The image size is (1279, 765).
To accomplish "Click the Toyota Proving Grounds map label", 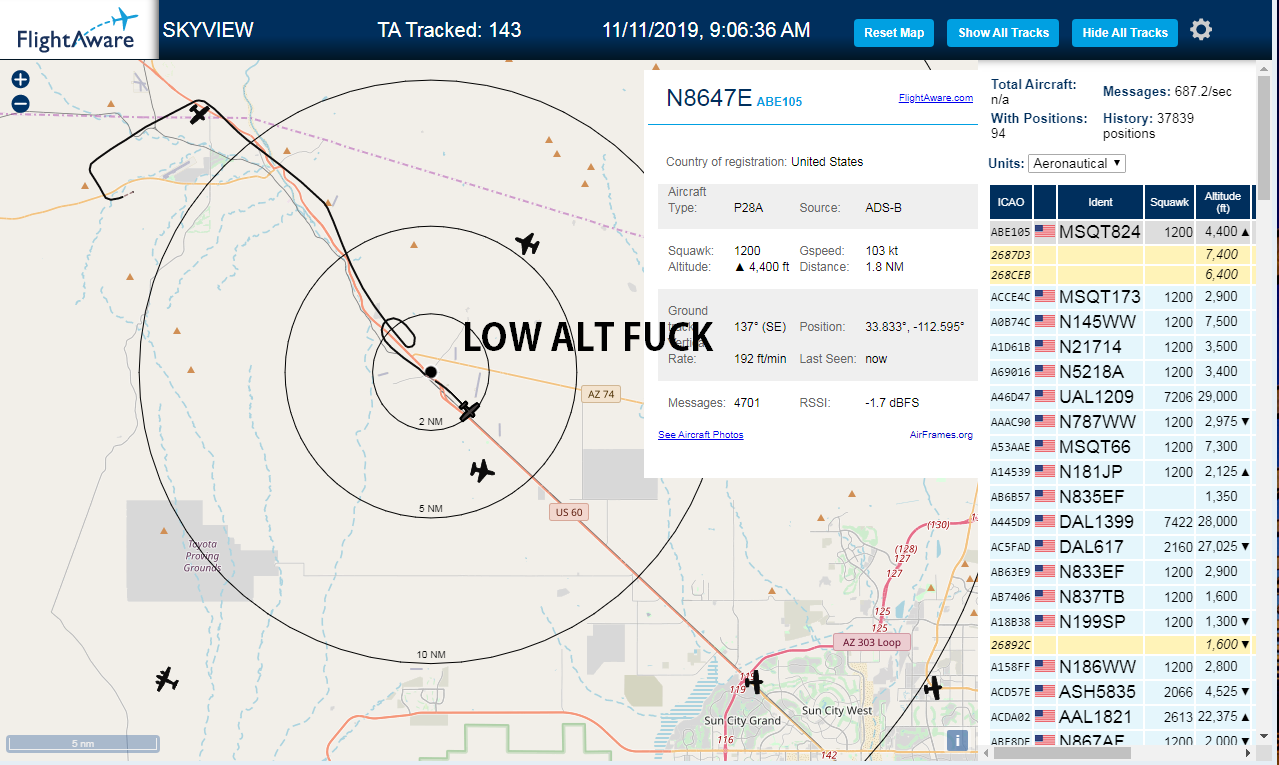I will click(x=202, y=556).
